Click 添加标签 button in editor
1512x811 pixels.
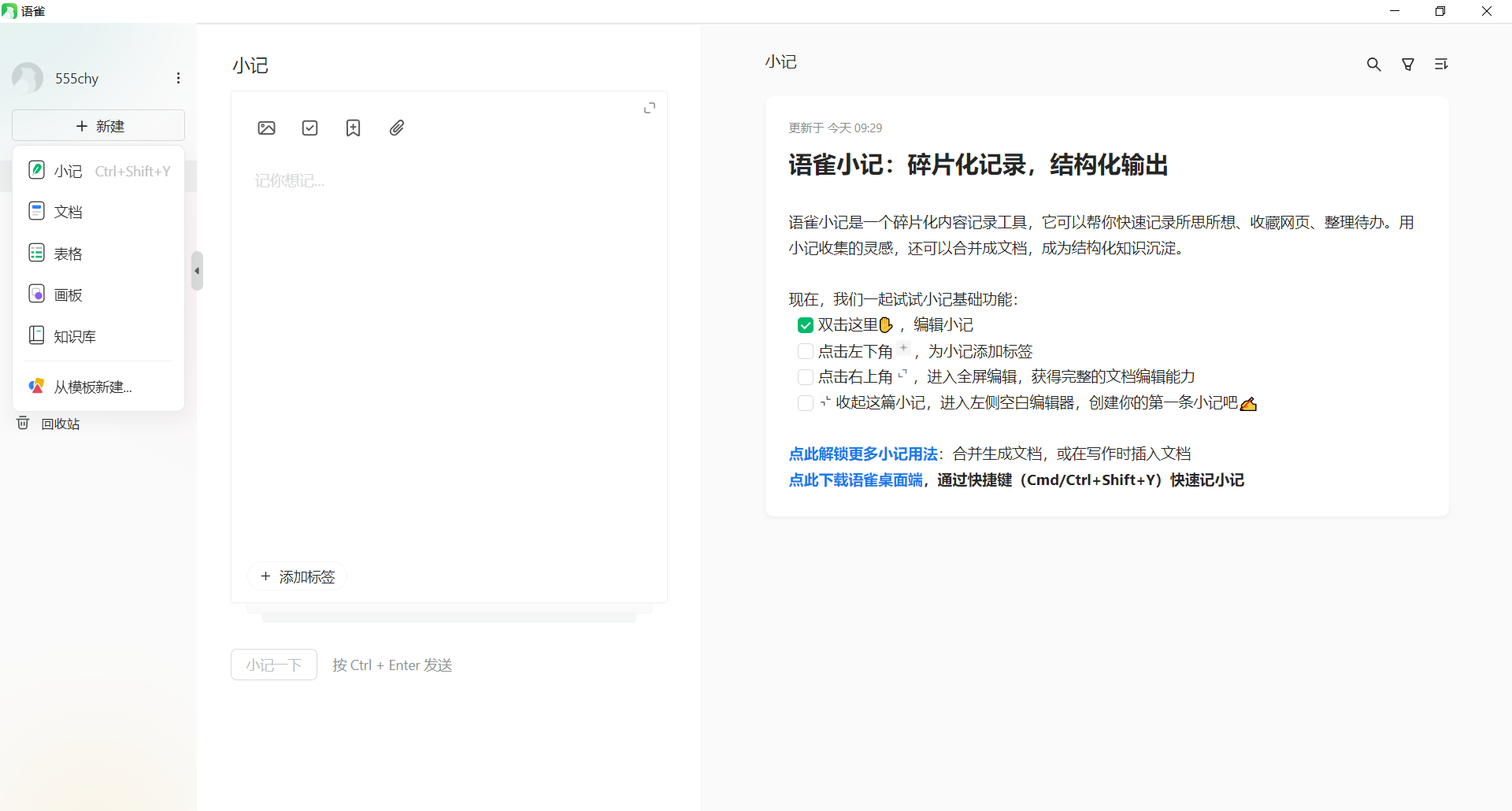298,576
